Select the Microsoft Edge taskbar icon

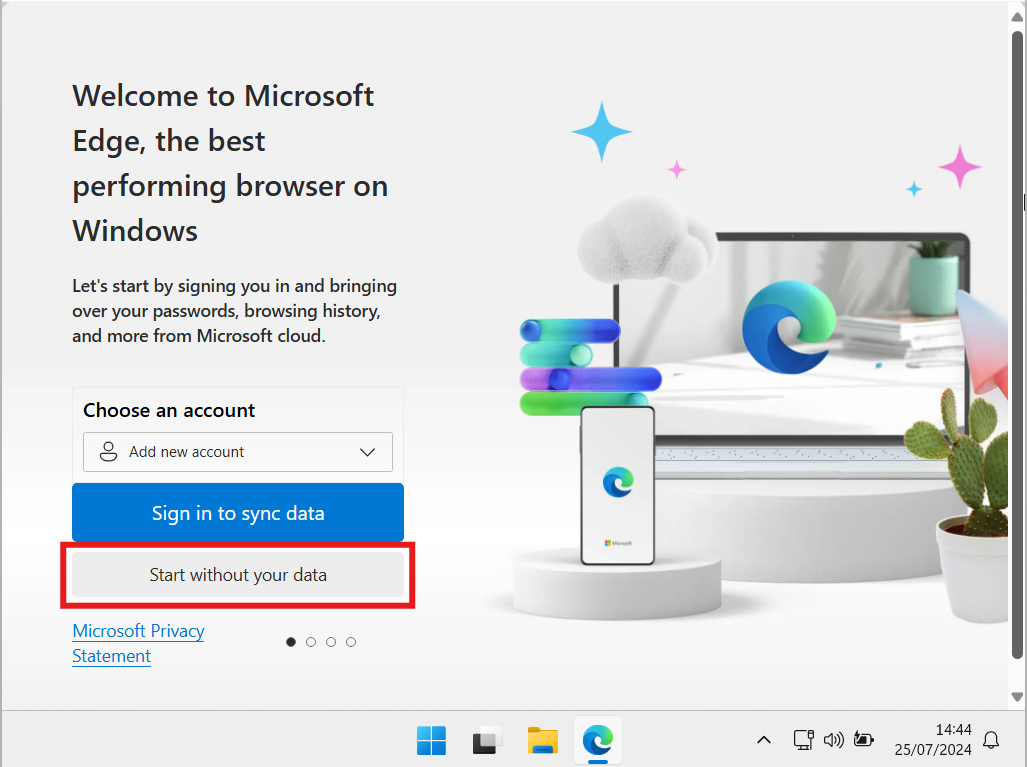click(x=598, y=740)
